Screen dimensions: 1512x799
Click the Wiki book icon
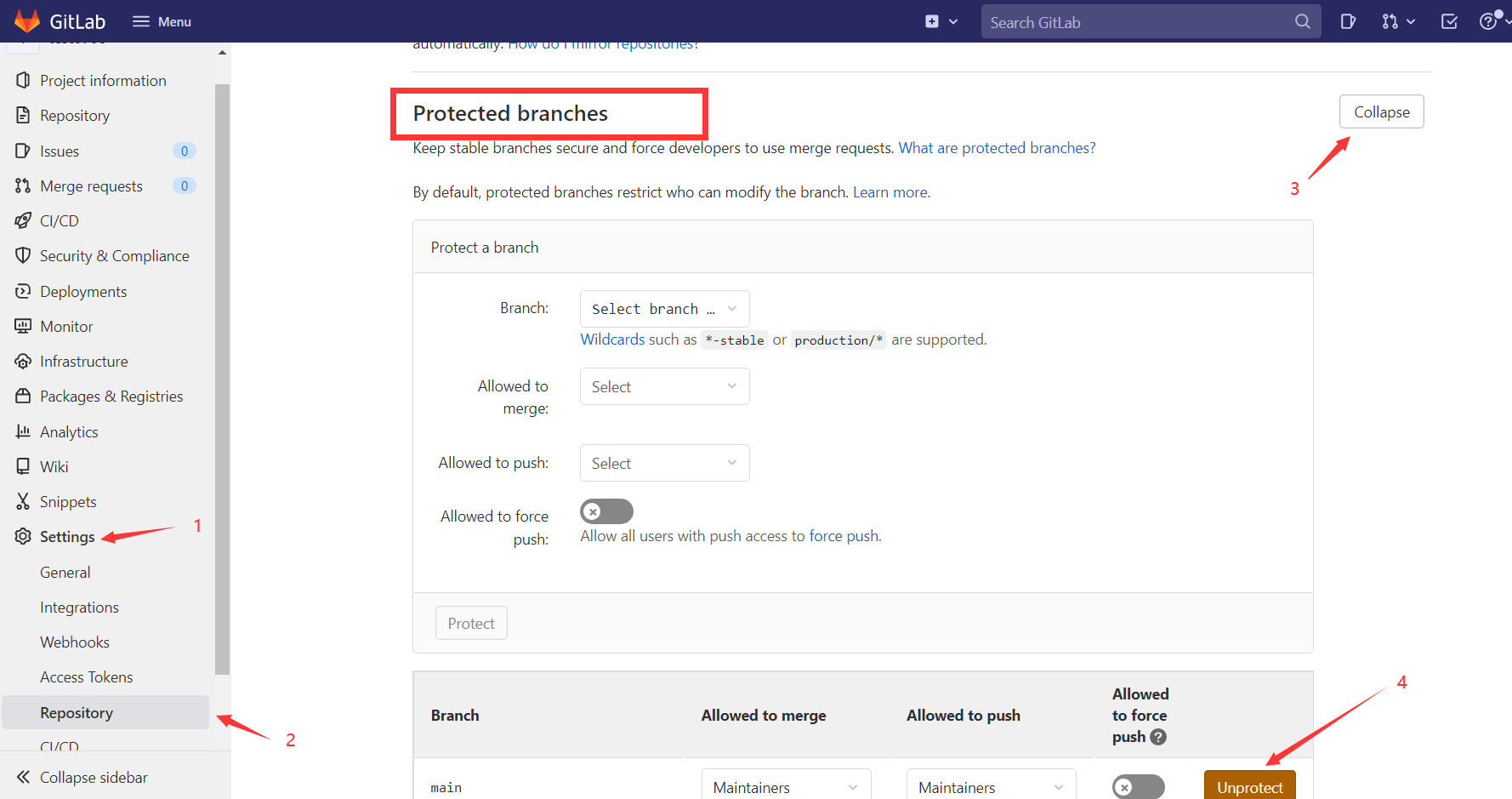(x=23, y=466)
